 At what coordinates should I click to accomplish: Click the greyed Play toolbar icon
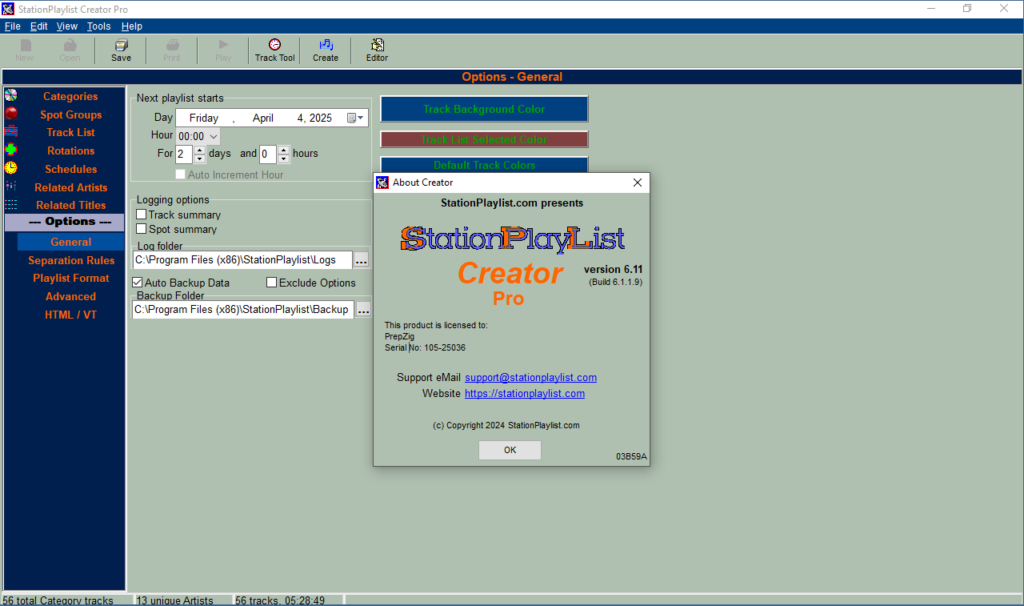pyautogui.click(x=223, y=50)
